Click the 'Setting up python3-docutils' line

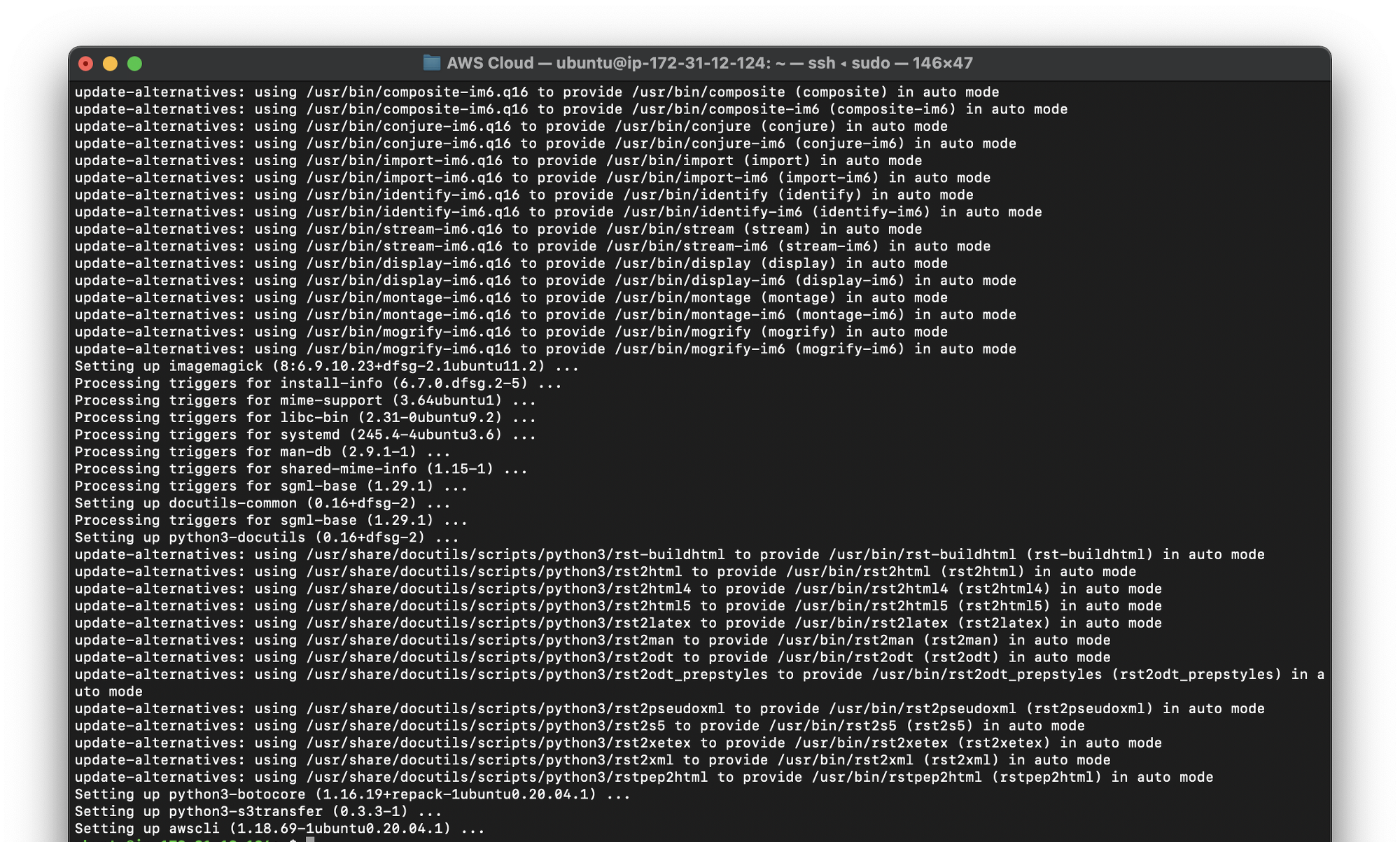266,538
